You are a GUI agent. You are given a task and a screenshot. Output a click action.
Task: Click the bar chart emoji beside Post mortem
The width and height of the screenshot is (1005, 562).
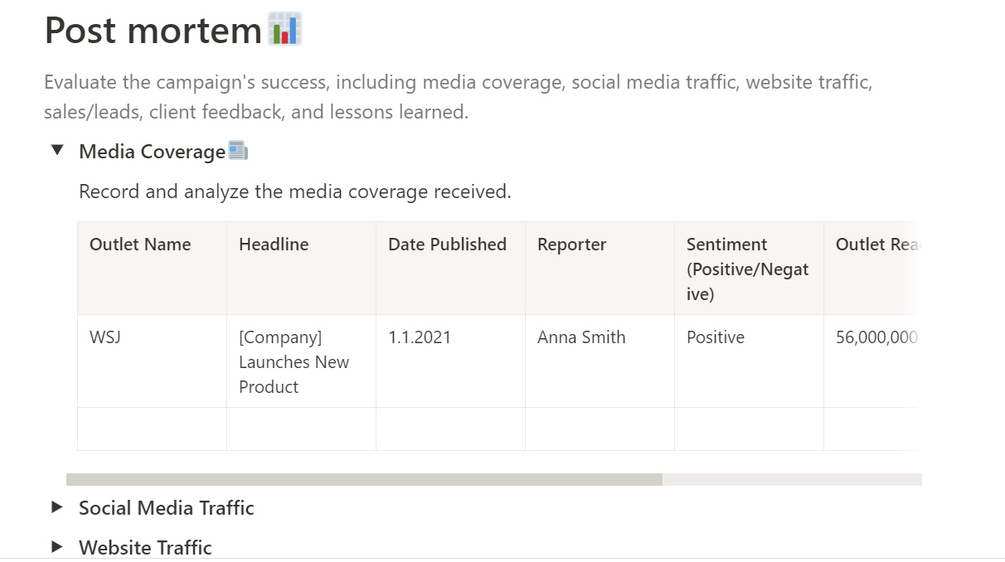coord(285,30)
